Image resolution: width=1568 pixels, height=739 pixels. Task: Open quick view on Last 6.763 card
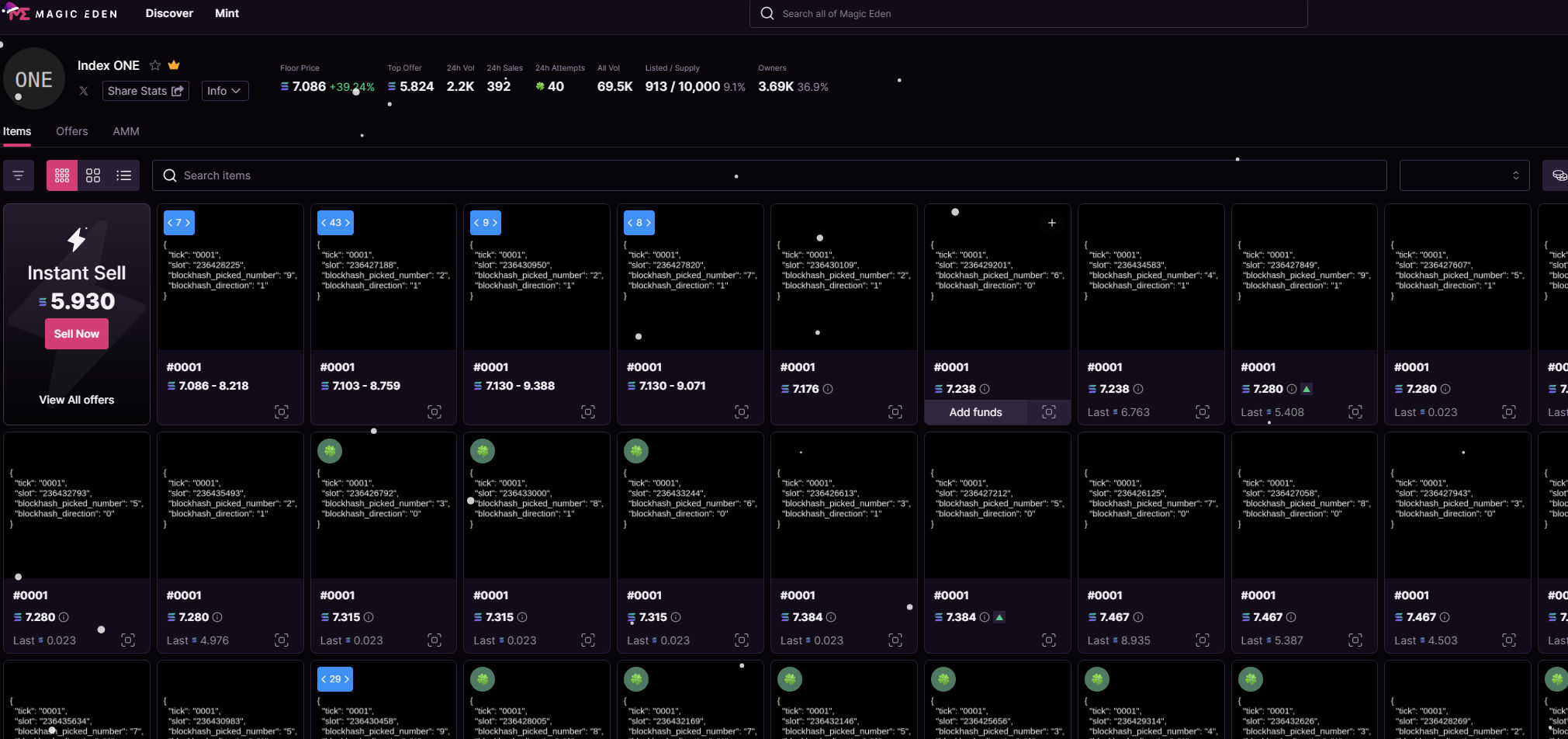1203,412
